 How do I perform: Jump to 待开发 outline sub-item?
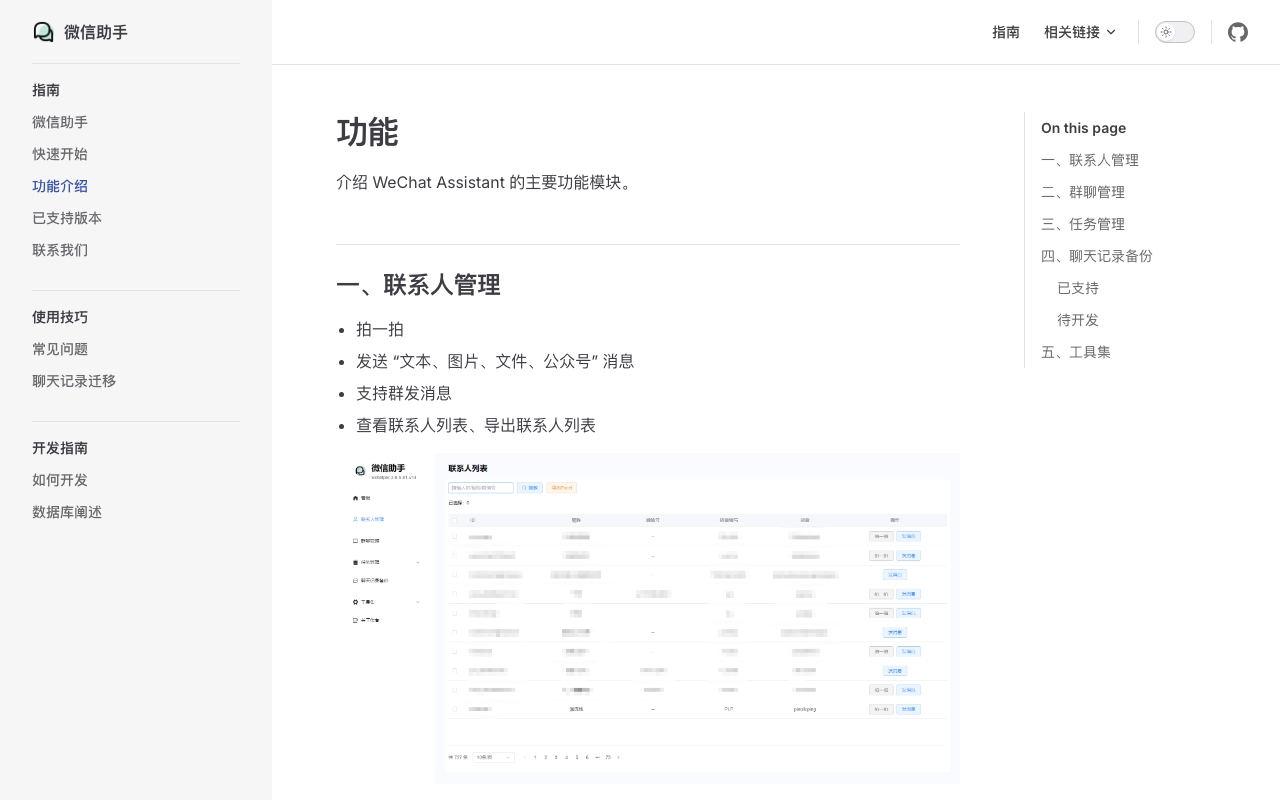pyautogui.click(x=1078, y=320)
